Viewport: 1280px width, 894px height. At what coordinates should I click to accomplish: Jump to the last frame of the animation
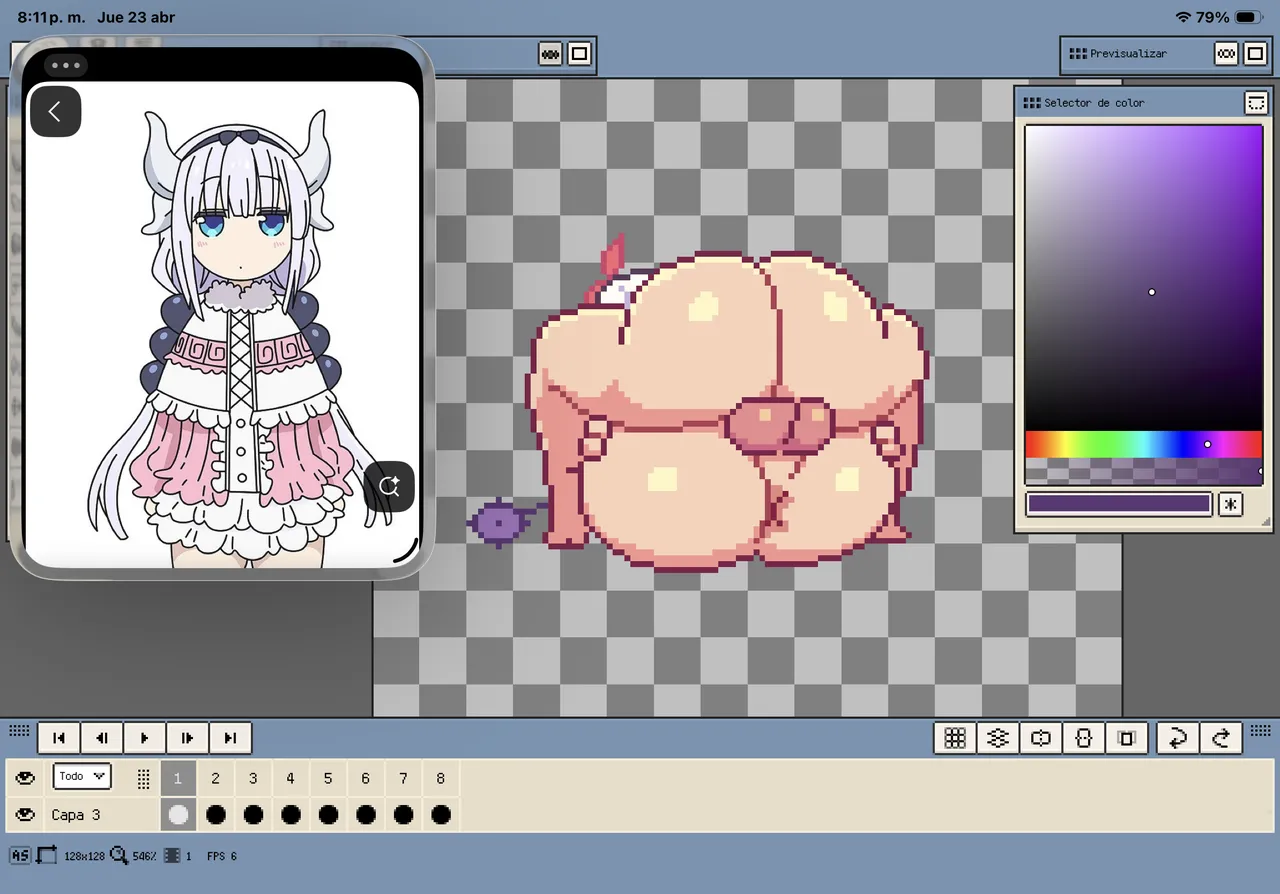coord(231,738)
